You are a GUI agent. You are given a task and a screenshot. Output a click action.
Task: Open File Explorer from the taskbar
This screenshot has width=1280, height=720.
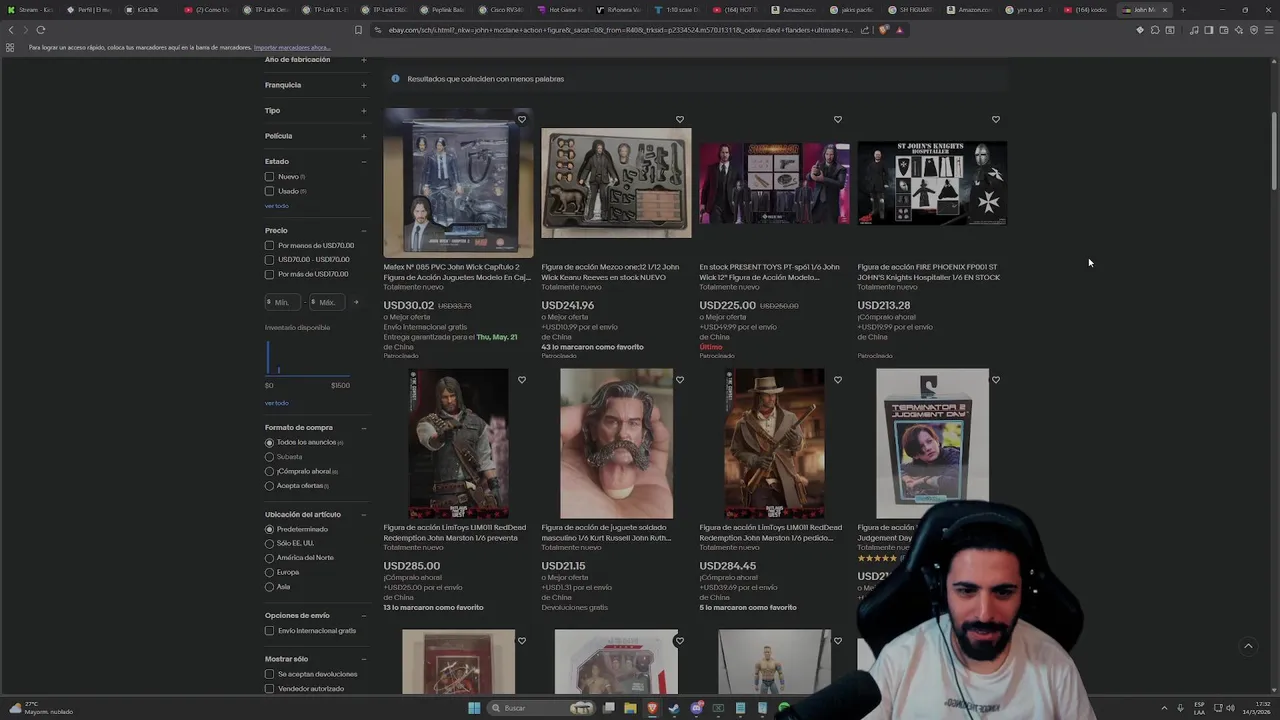pos(630,708)
